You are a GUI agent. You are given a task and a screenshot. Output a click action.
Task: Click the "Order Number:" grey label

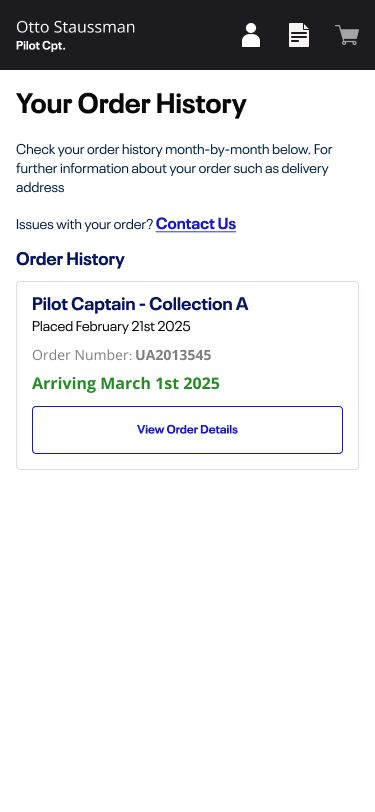pyautogui.click(x=82, y=355)
